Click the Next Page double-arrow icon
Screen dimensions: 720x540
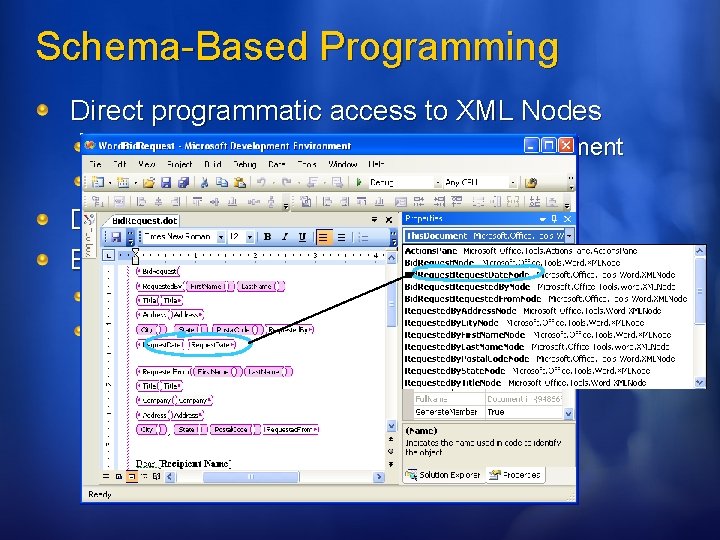point(391,464)
